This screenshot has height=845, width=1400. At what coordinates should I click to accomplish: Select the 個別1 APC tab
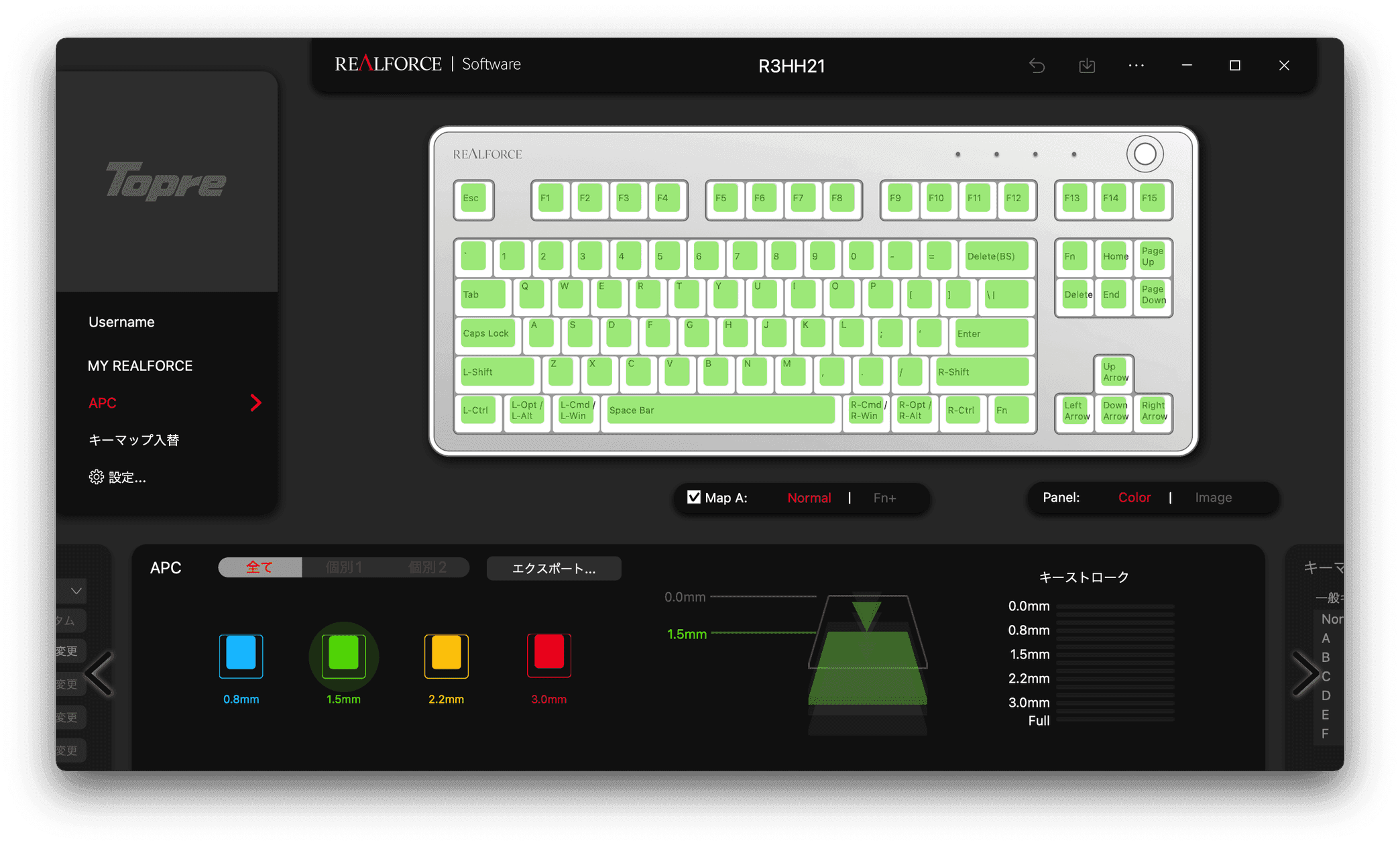point(344,567)
